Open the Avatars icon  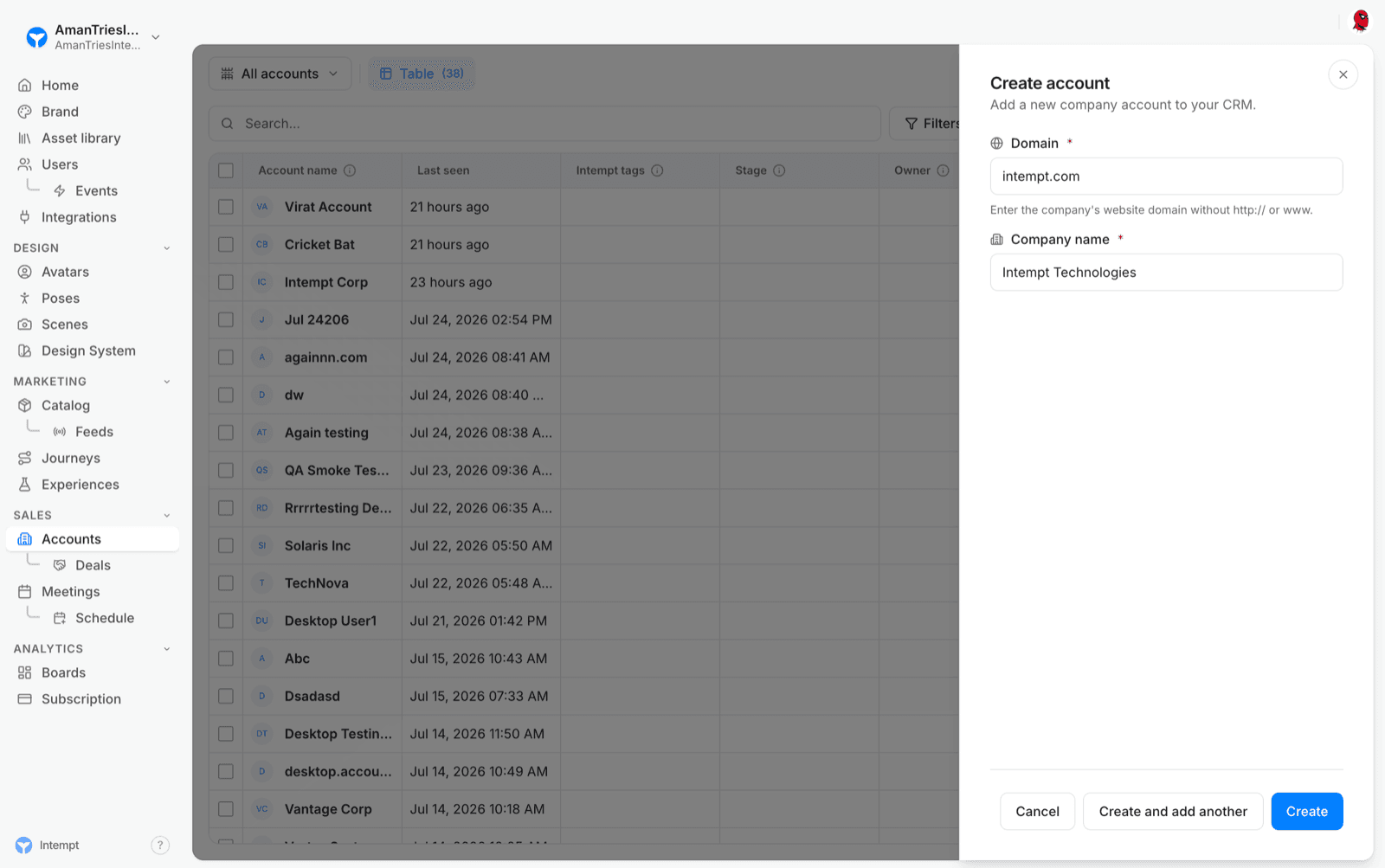pos(25,272)
